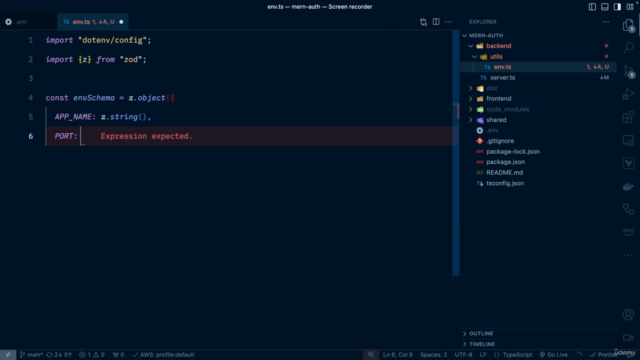Viewport: 640px width, 360px height.
Task: Open the .gitignore file
Action: coord(538,141)
